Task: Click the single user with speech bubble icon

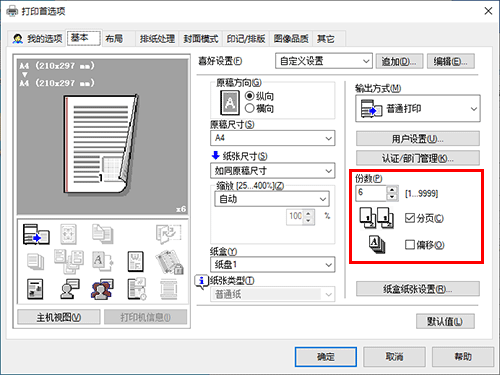Action: 69,289
